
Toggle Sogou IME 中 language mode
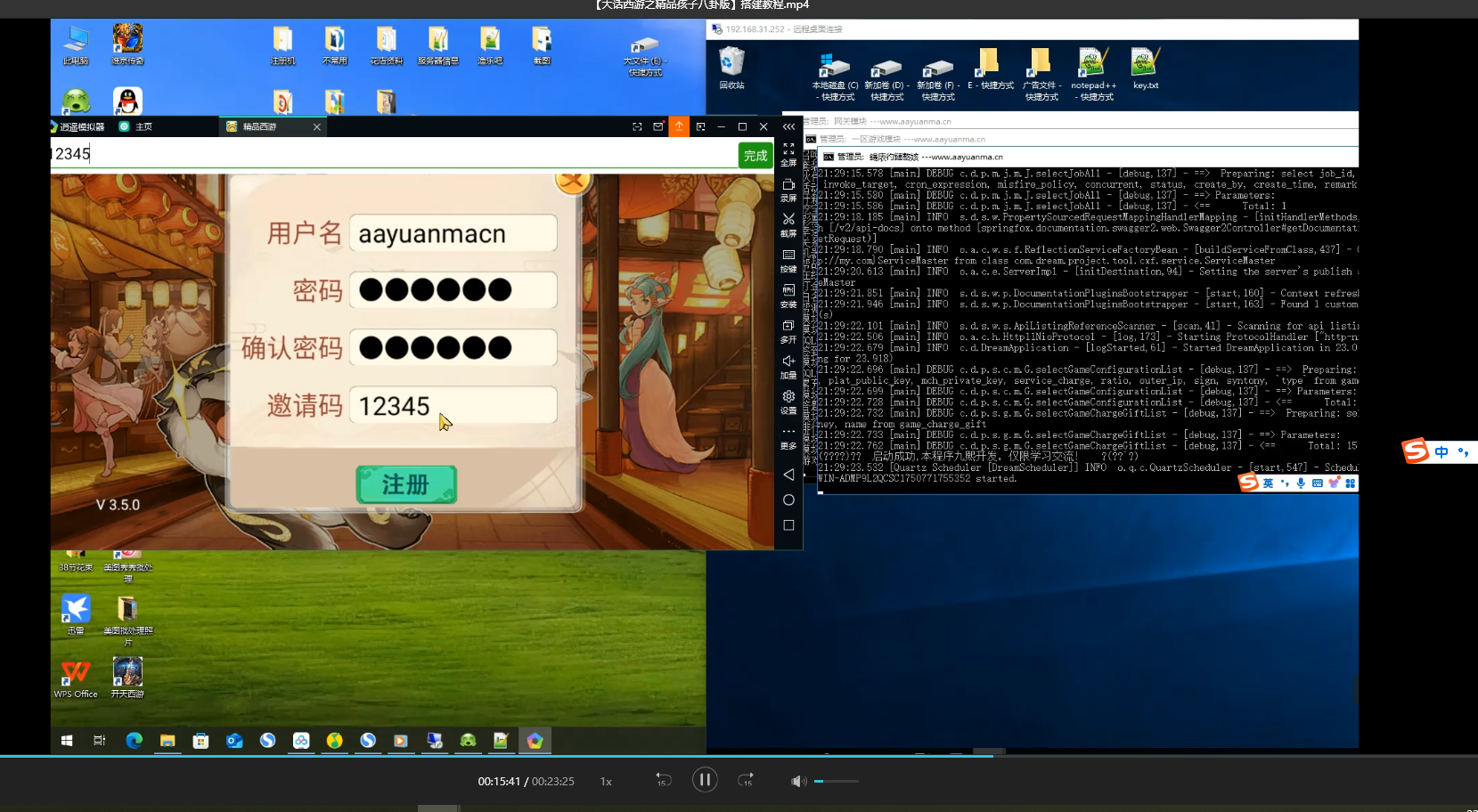(x=1441, y=452)
